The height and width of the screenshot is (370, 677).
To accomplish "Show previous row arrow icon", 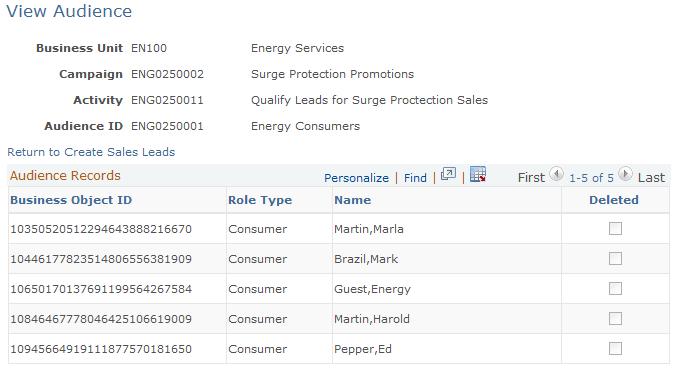I will [557, 174].
